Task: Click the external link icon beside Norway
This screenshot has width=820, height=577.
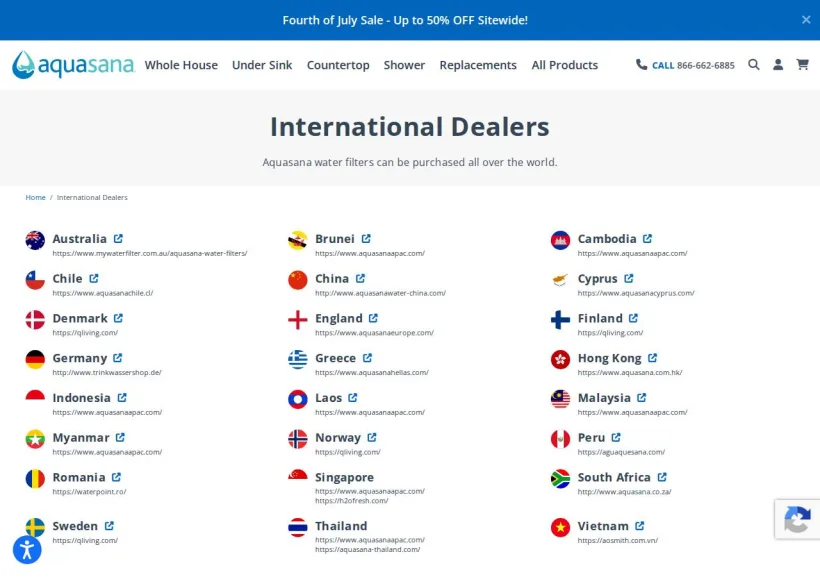Action: click(372, 437)
